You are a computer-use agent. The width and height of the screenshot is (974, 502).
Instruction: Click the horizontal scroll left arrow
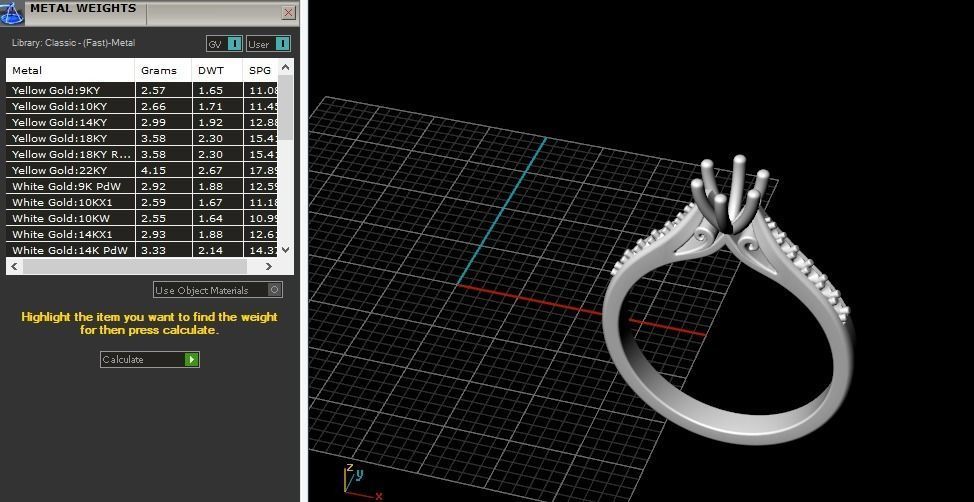(14, 266)
